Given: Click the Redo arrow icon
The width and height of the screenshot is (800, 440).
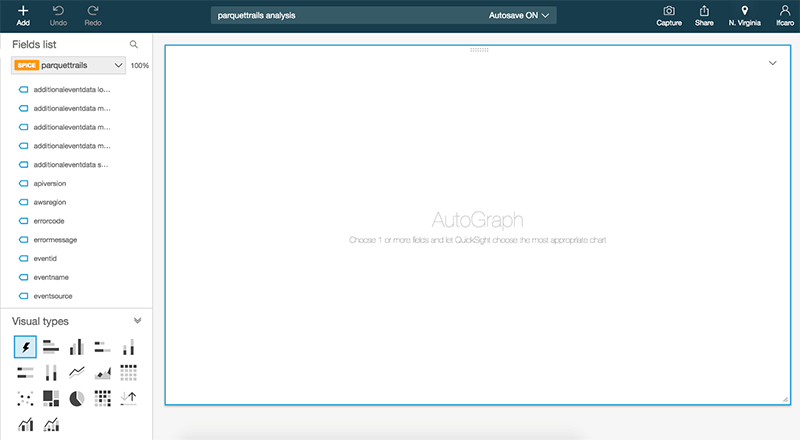Looking at the screenshot, I should [93, 11].
